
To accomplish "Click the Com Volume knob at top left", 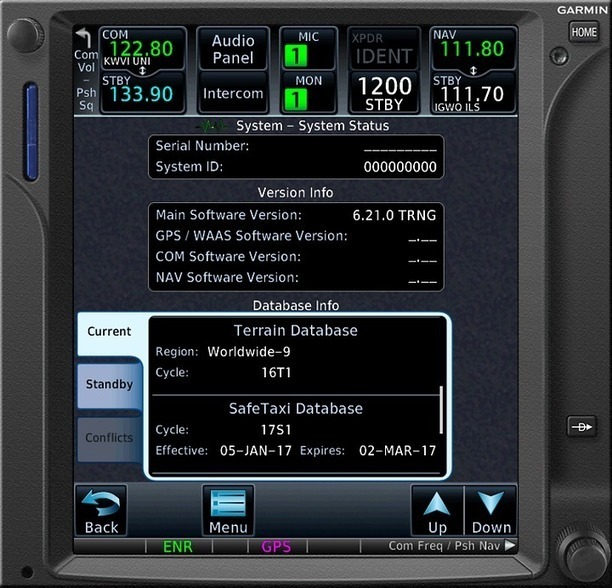I will (25, 36).
